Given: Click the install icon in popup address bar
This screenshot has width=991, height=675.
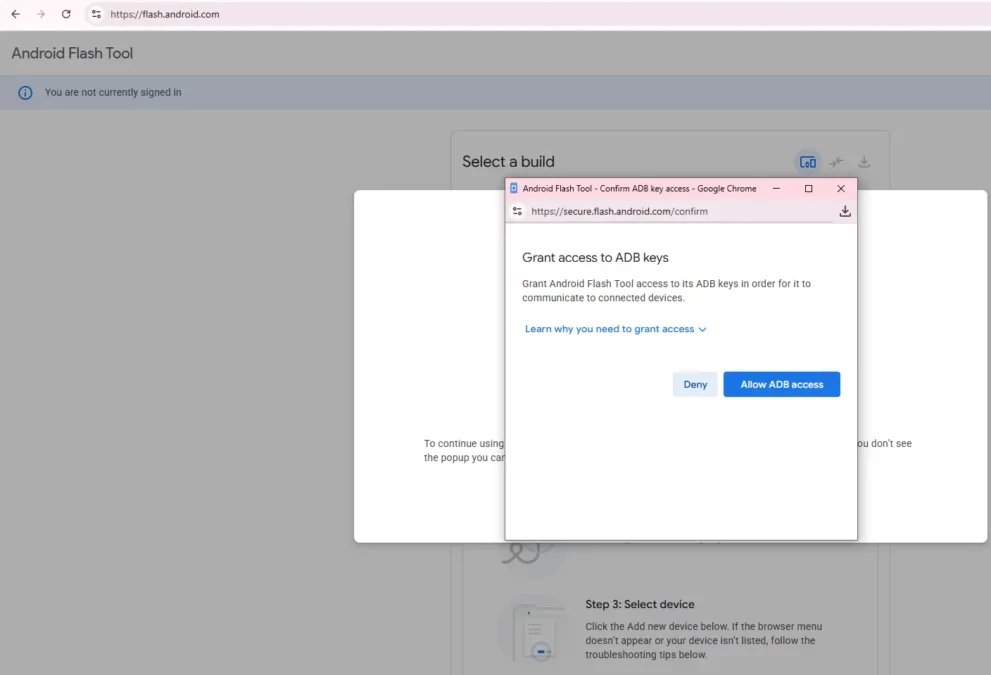Looking at the screenshot, I should pyautogui.click(x=844, y=211).
